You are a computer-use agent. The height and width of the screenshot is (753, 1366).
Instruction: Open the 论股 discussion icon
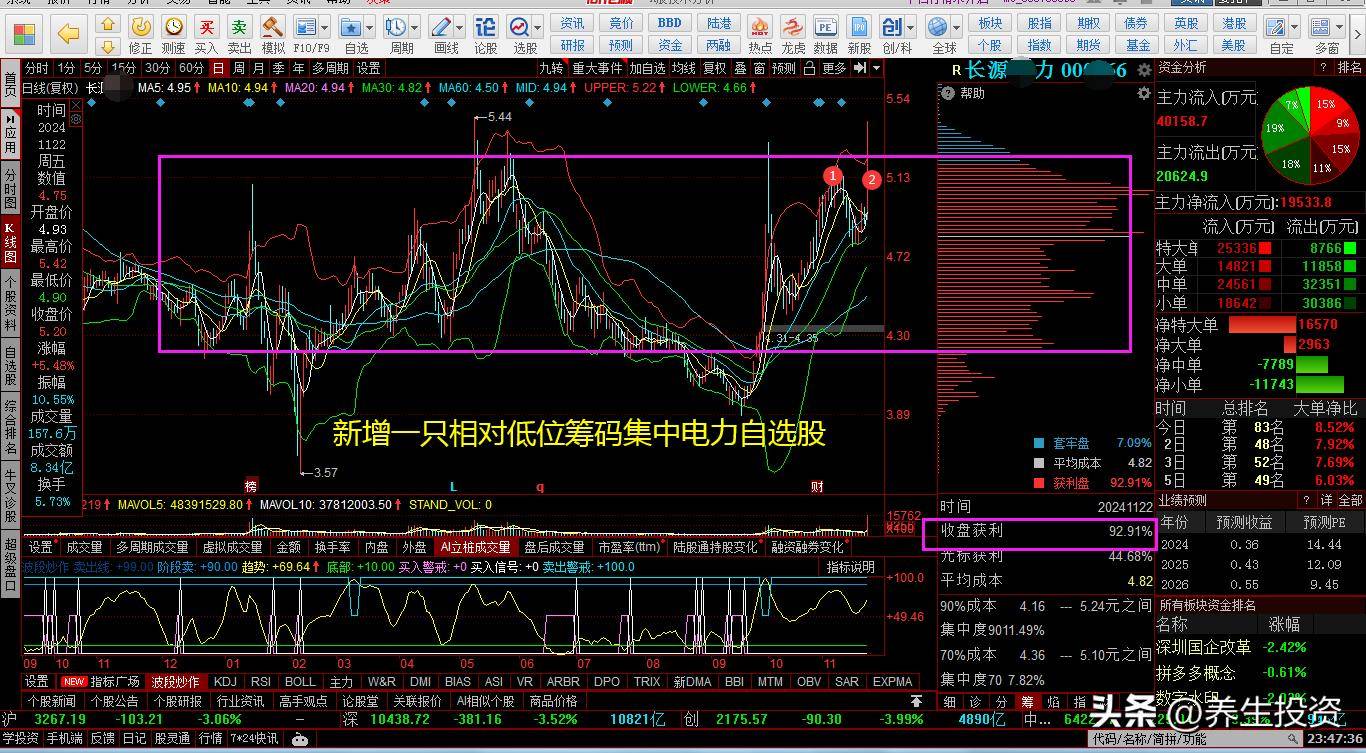486,27
